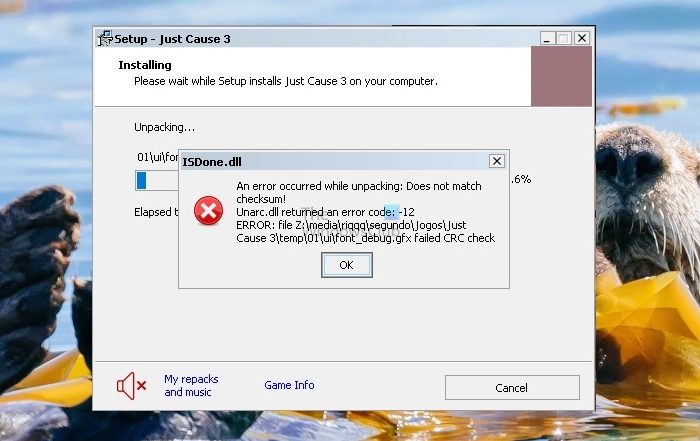
Task: Toggle the muted speaker music icon
Action: pyautogui.click(x=131, y=385)
